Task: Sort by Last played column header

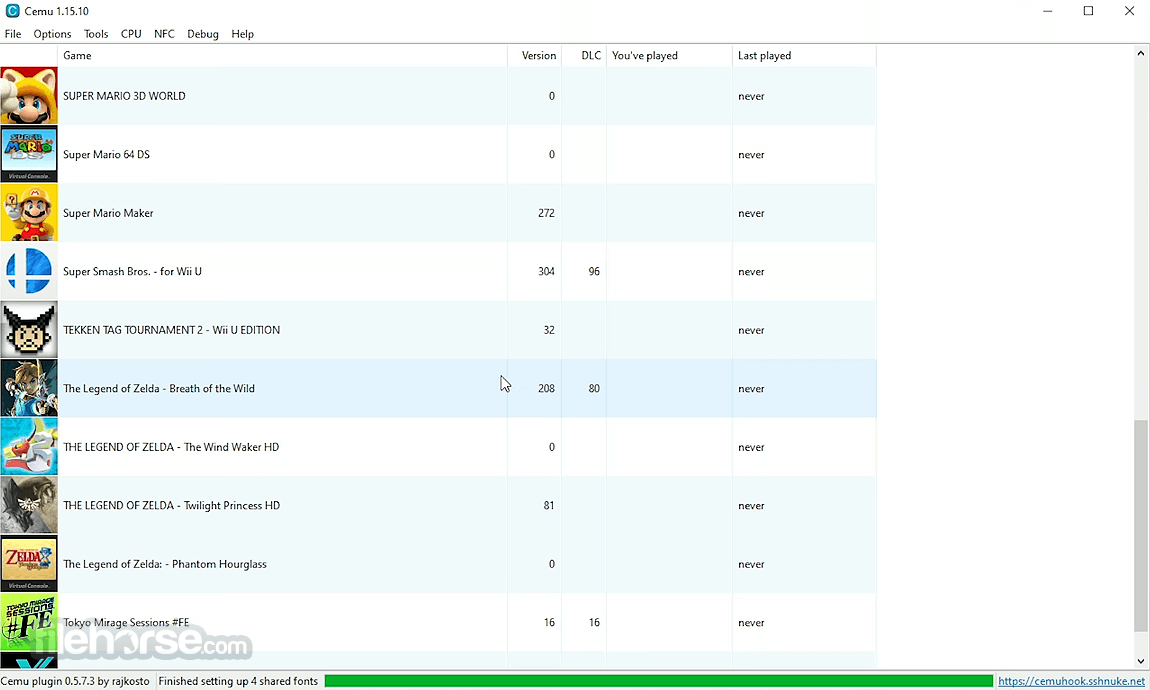Action: tap(804, 56)
